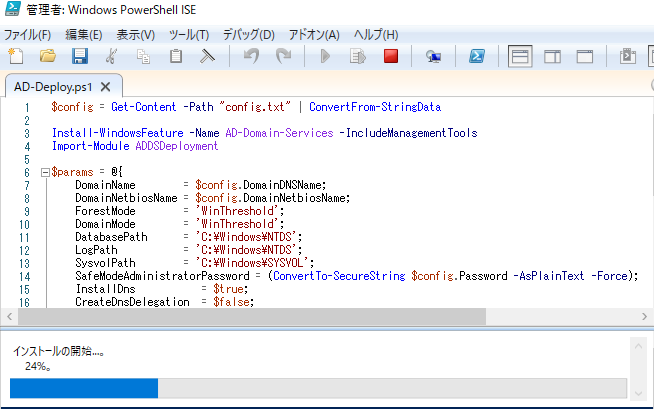Click Get-Content cmdlet on line 1
Screen dimensions: 654x409
143,107
